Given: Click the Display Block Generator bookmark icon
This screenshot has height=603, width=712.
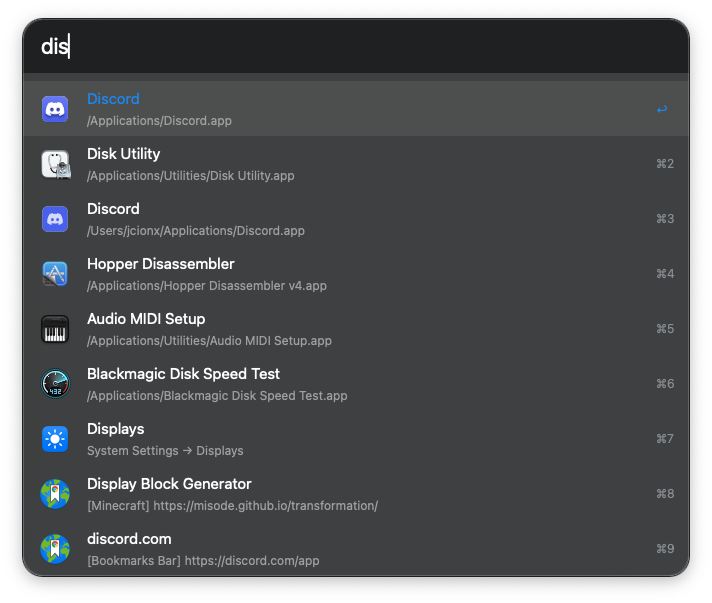Looking at the screenshot, I should point(55,494).
